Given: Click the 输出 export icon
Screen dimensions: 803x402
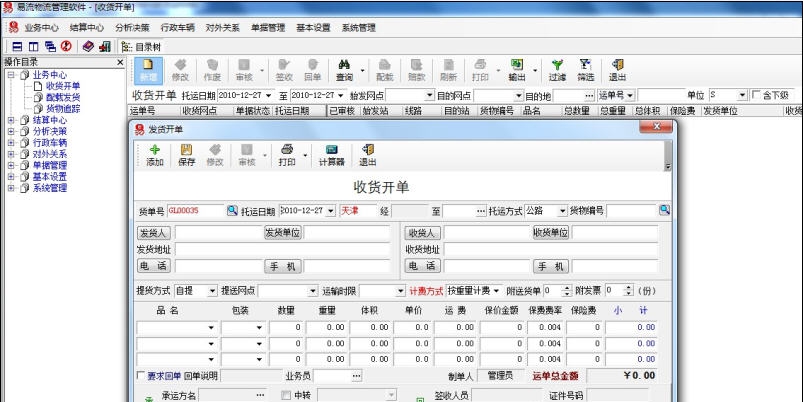Looking at the screenshot, I should [x=517, y=65].
